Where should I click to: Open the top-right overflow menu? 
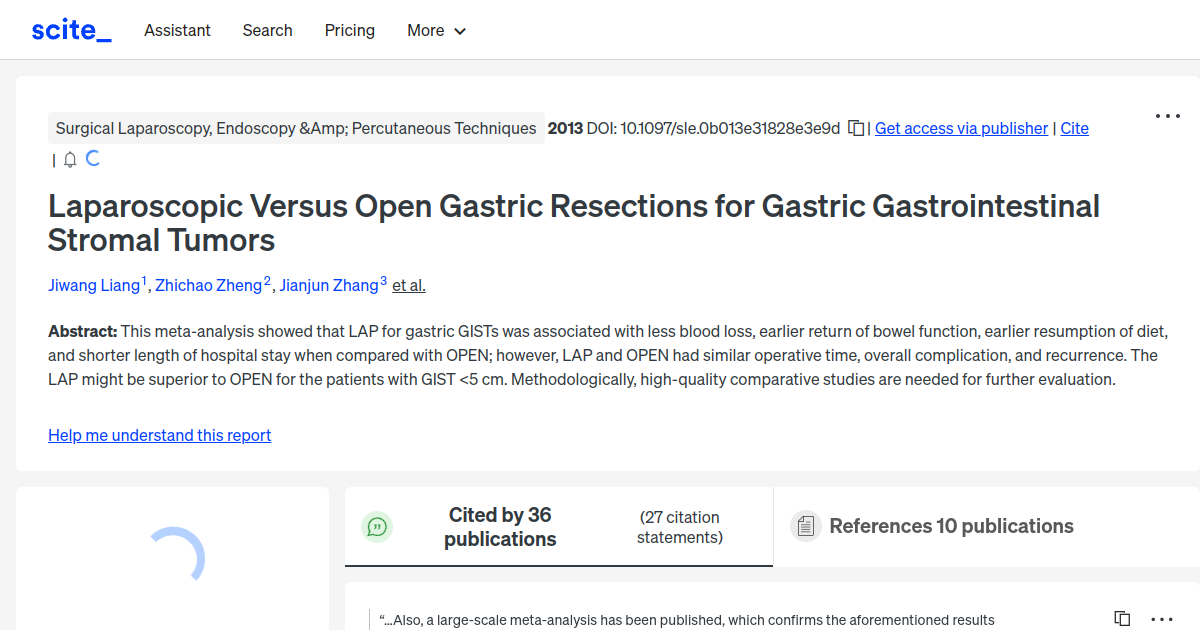(x=1167, y=116)
